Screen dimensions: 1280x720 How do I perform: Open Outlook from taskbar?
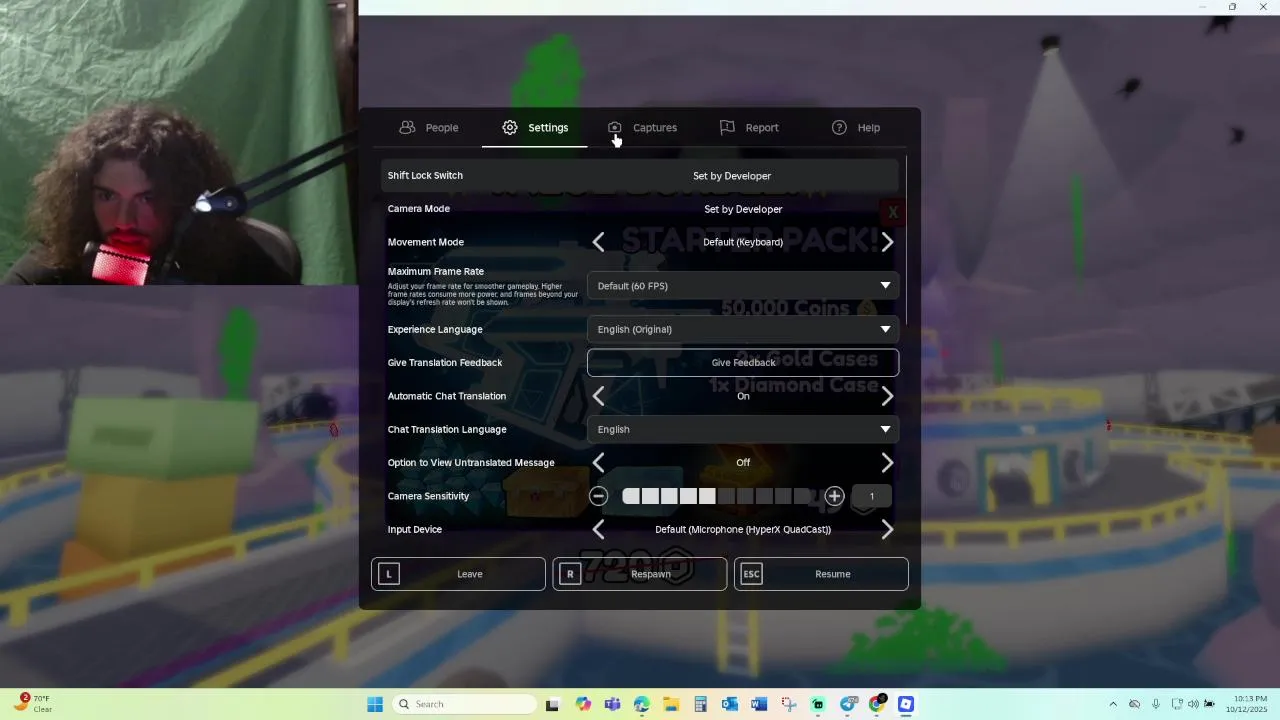coord(730,704)
